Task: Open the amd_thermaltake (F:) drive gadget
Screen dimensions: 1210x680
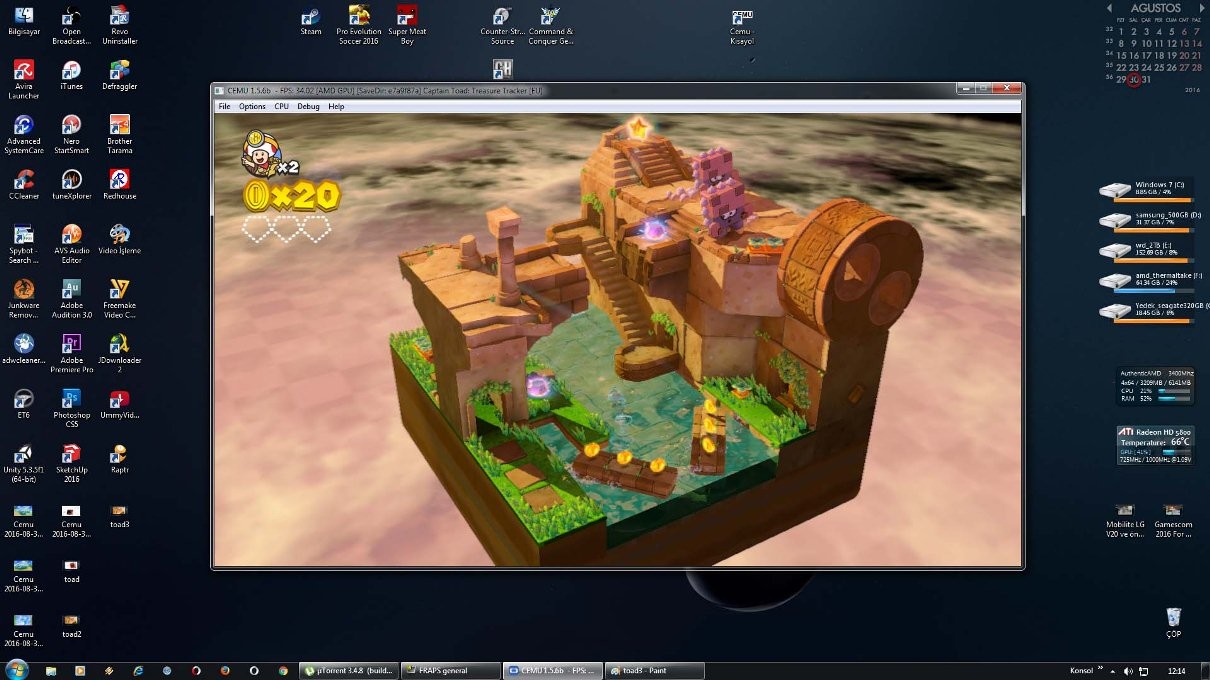Action: 1150,280
